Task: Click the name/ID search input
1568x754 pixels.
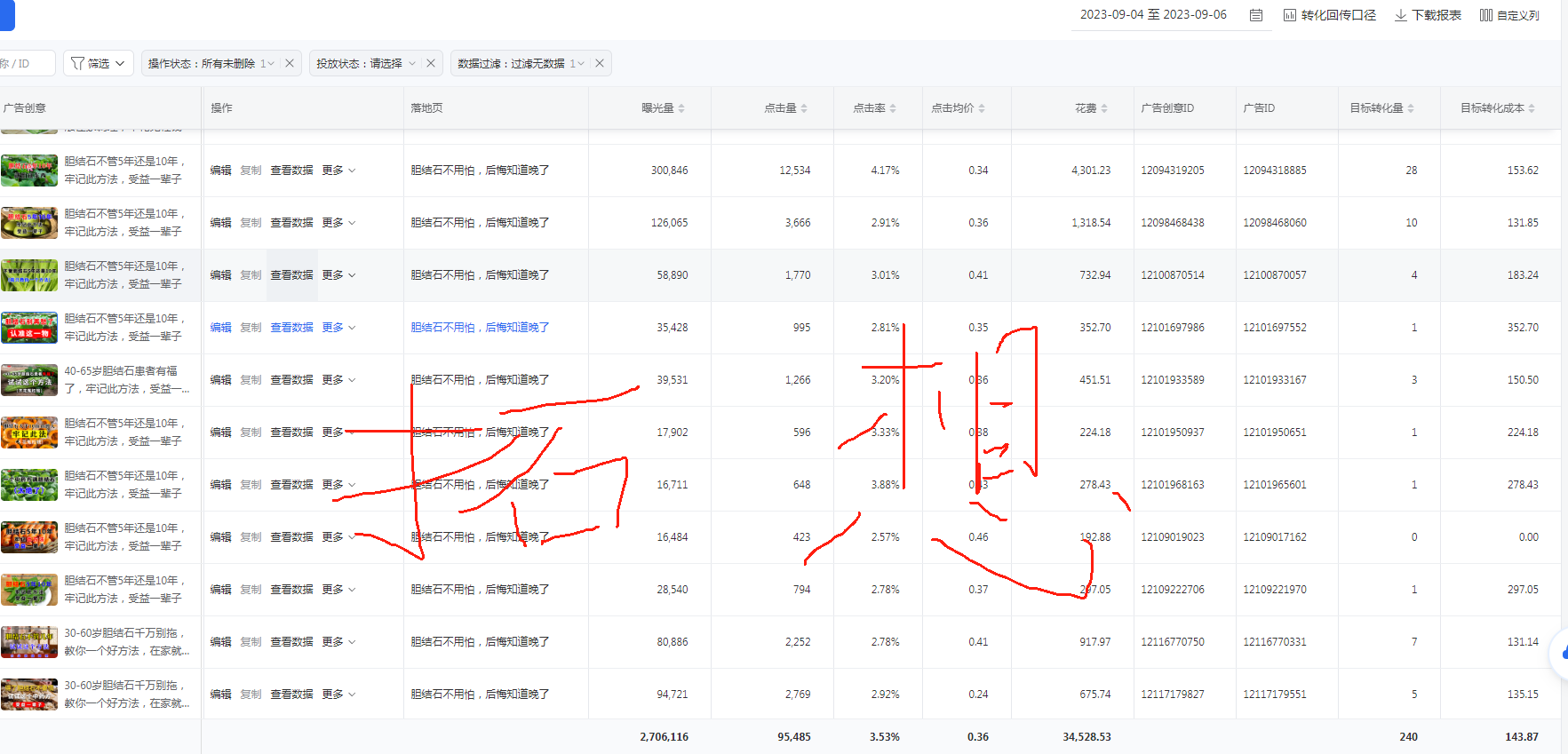Action: point(27,63)
